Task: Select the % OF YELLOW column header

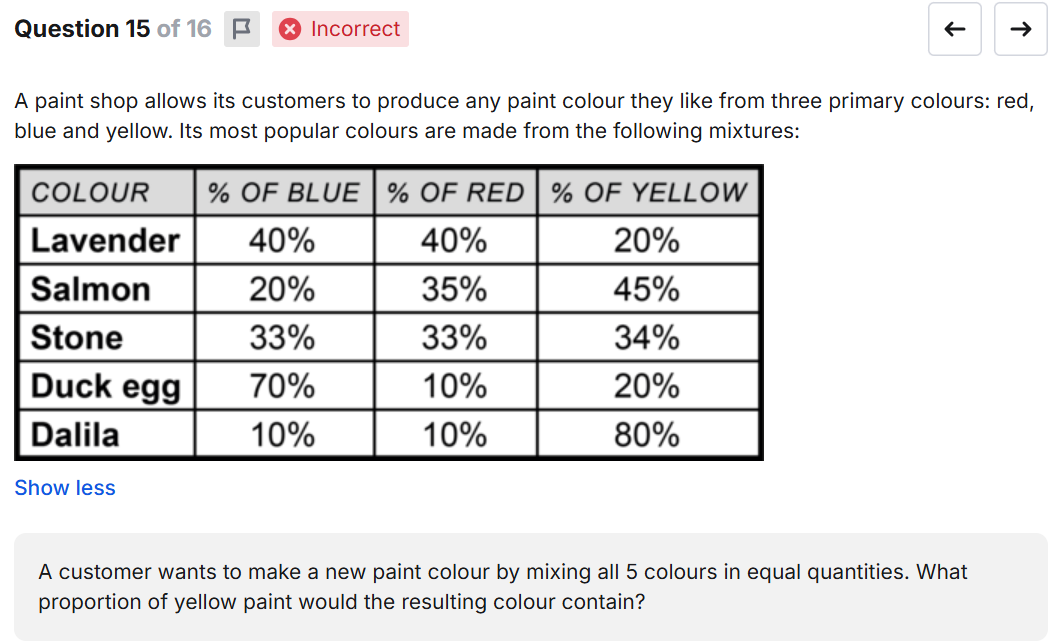Action: 648,193
